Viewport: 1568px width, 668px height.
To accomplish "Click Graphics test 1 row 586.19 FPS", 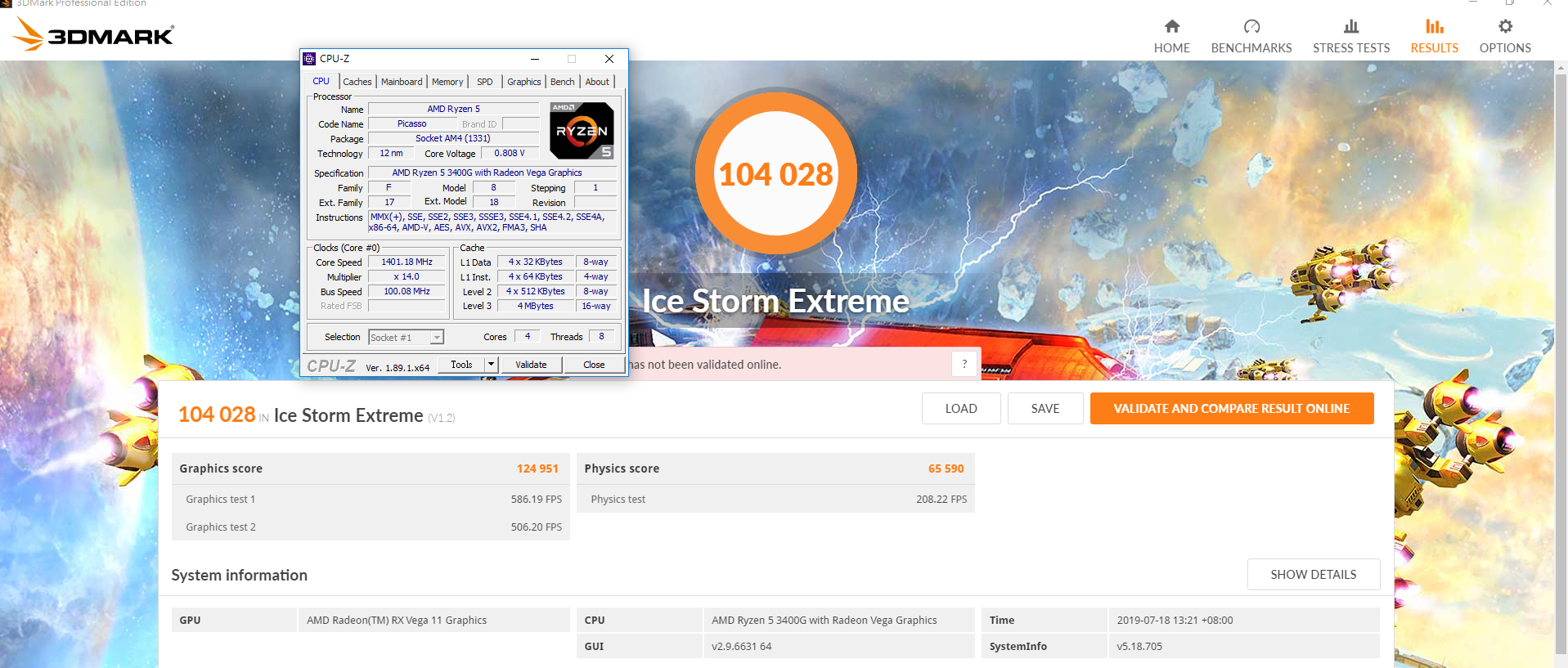I will pos(371,499).
